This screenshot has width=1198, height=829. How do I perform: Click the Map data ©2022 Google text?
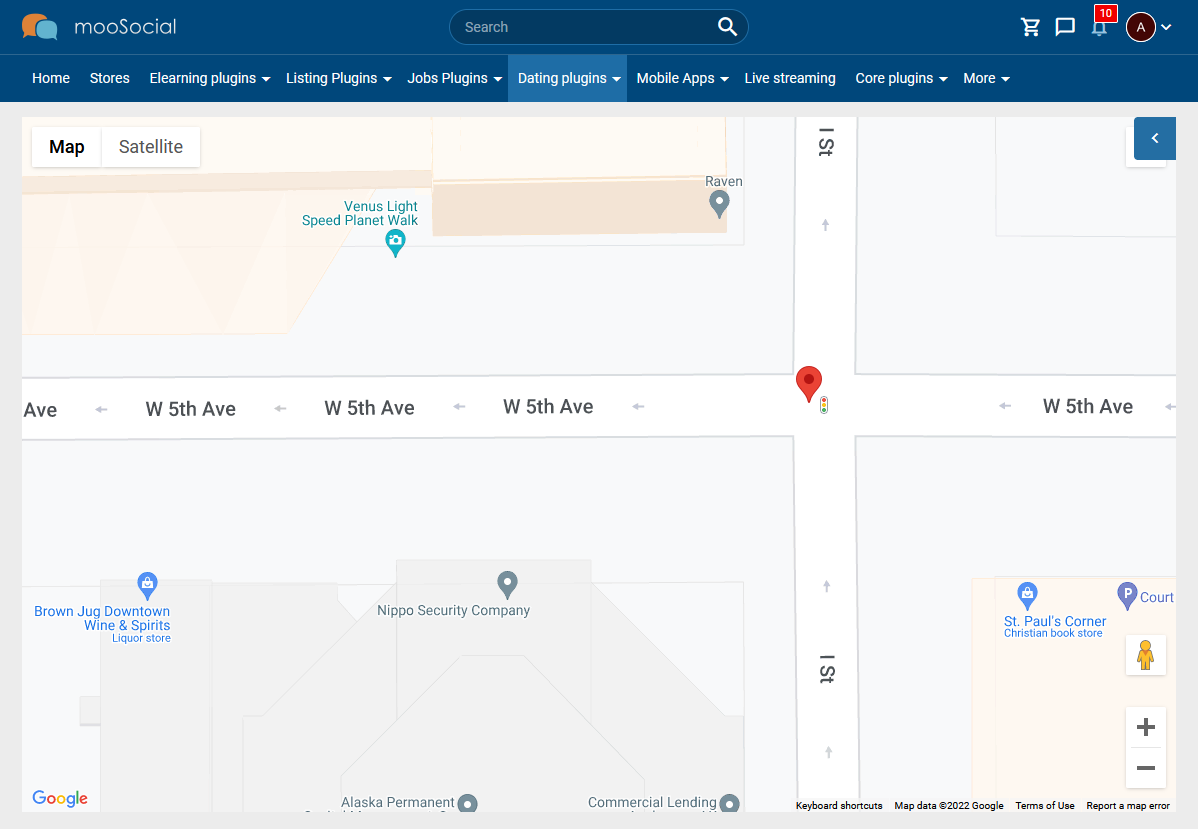point(949,805)
